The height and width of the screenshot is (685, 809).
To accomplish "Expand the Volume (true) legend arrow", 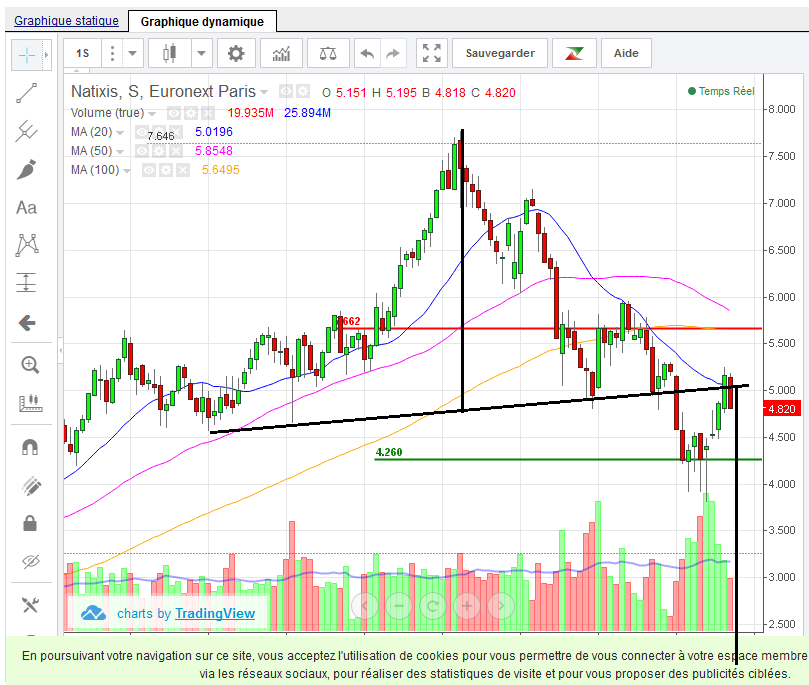I will coord(152,113).
